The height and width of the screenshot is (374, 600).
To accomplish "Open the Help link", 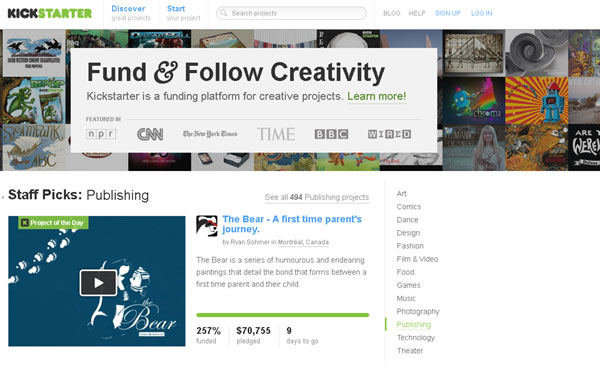I will click(x=417, y=13).
